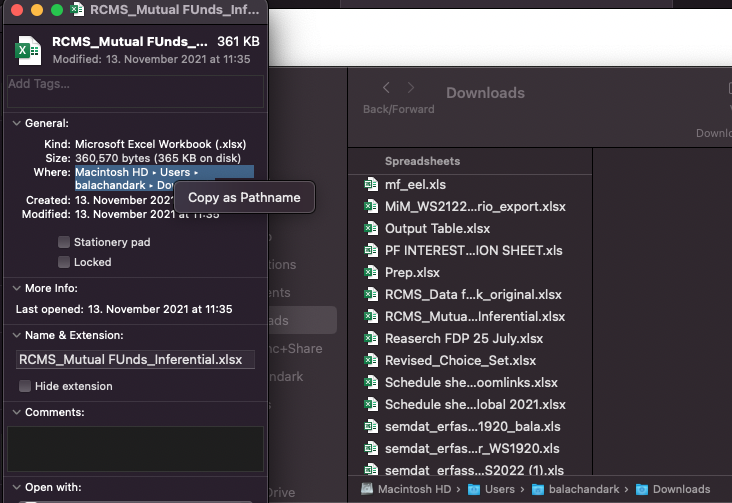The width and height of the screenshot is (732, 503).
Task: Click Downloads folder icon in path bar
Action: 642,489
